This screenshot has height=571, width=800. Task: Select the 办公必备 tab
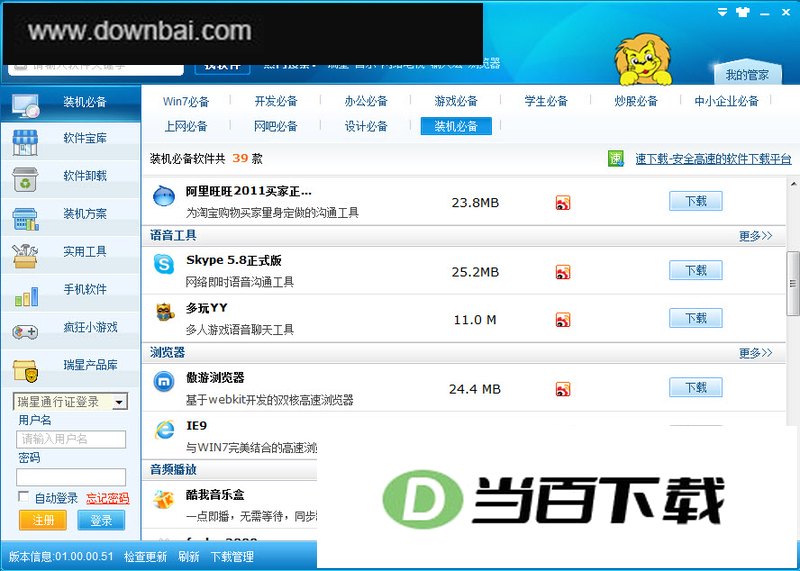(366, 101)
